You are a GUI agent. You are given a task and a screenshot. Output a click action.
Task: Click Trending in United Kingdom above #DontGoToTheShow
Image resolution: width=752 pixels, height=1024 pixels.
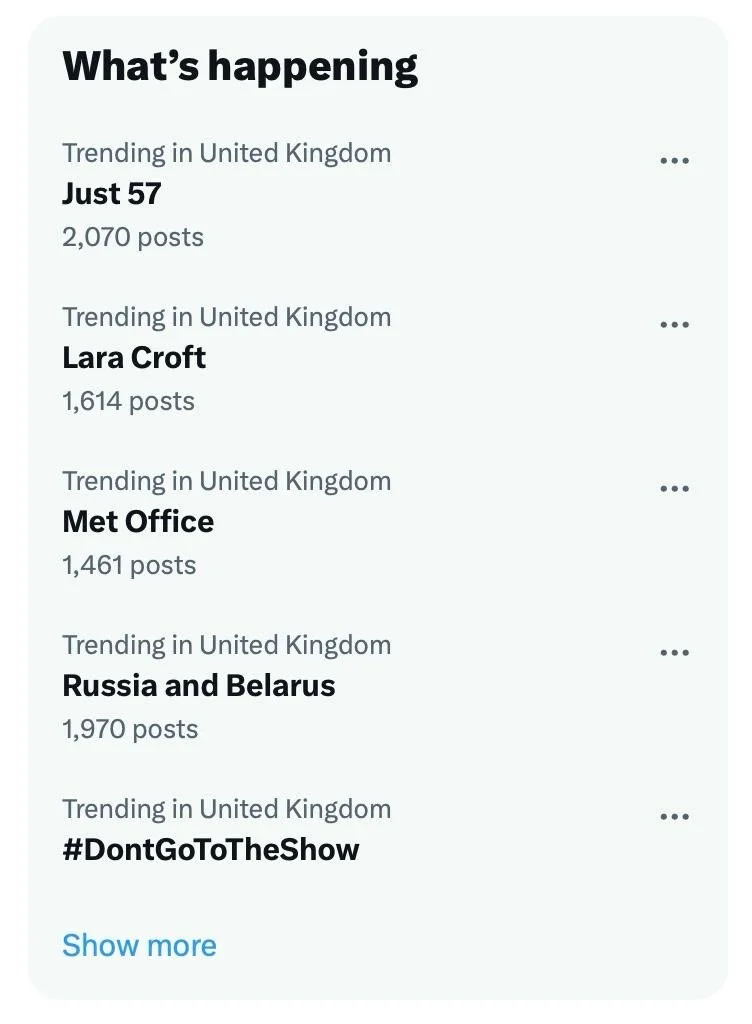(227, 809)
